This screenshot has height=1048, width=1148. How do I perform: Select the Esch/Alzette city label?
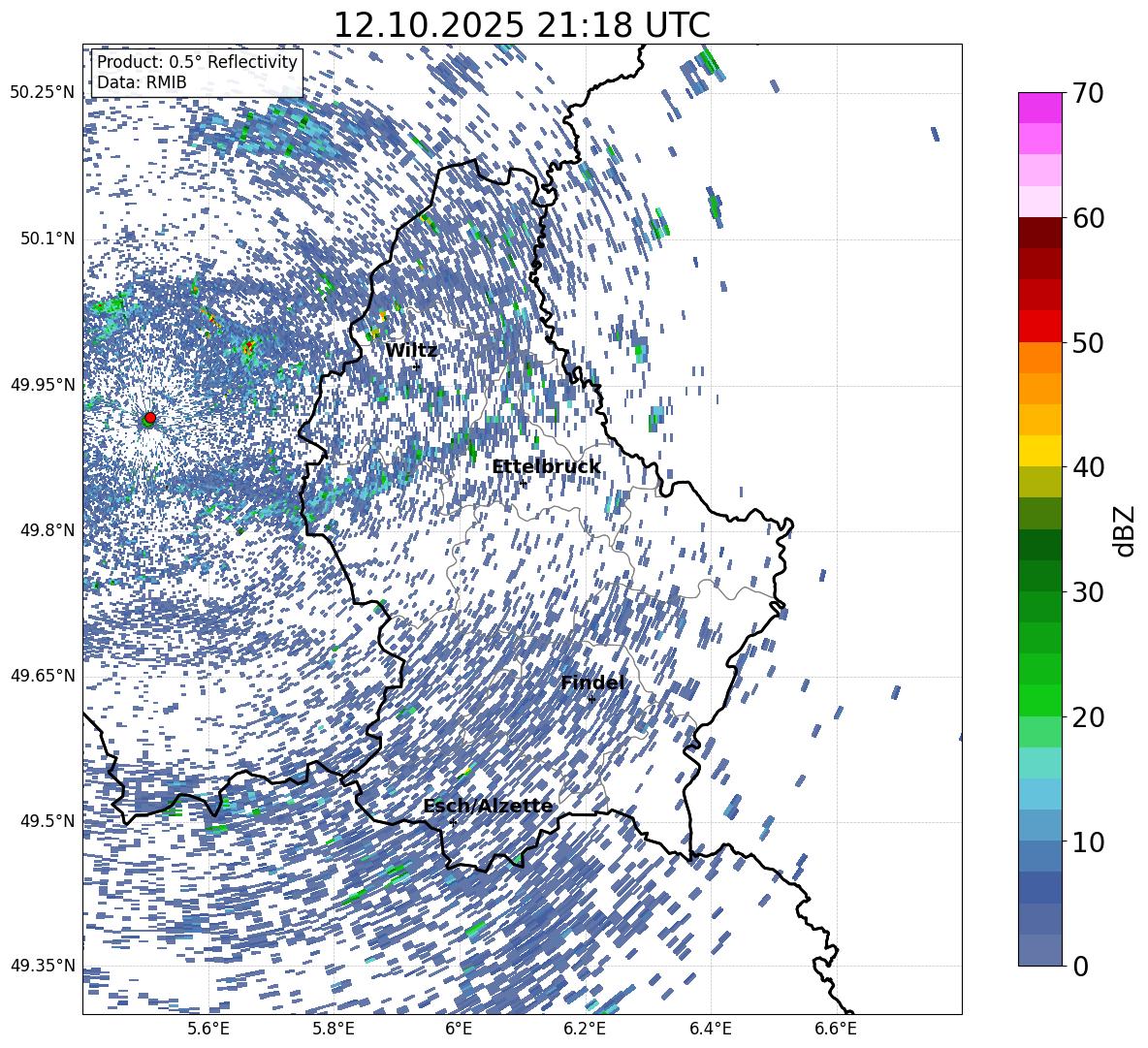[488, 806]
